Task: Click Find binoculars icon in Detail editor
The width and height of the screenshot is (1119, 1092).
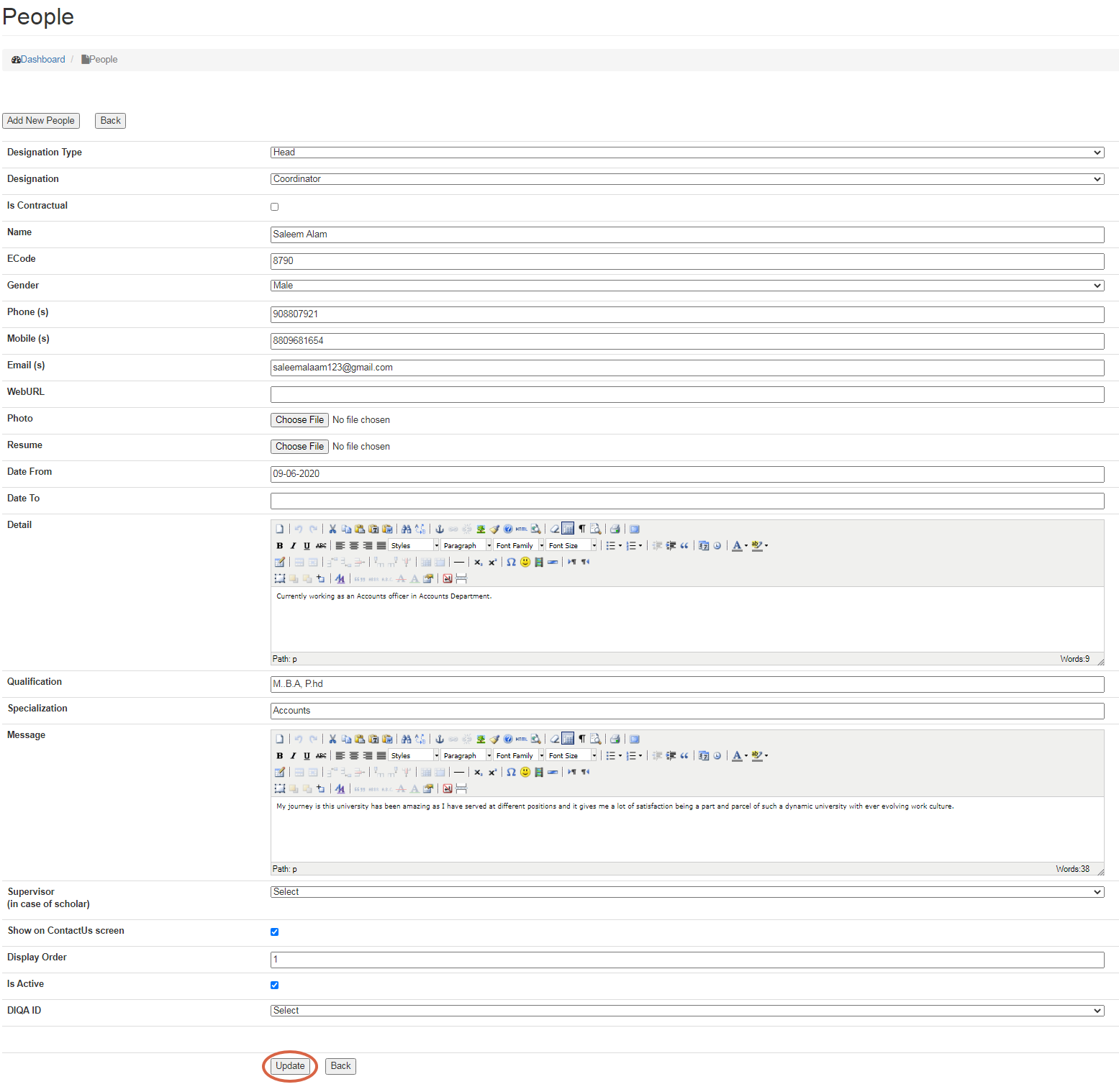Action: (407, 529)
